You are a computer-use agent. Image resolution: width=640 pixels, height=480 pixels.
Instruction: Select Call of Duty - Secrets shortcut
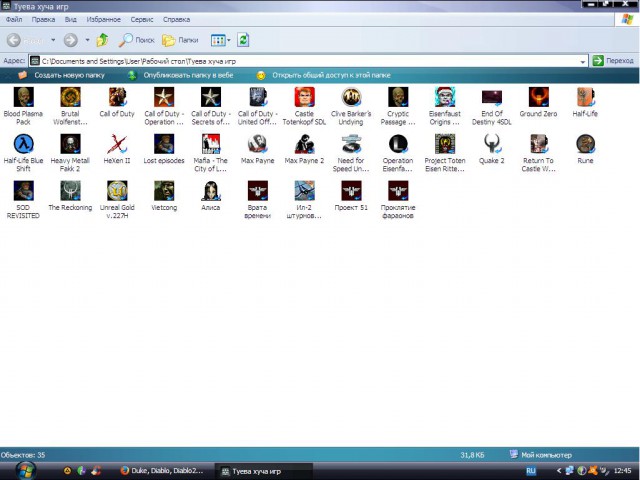click(x=211, y=97)
